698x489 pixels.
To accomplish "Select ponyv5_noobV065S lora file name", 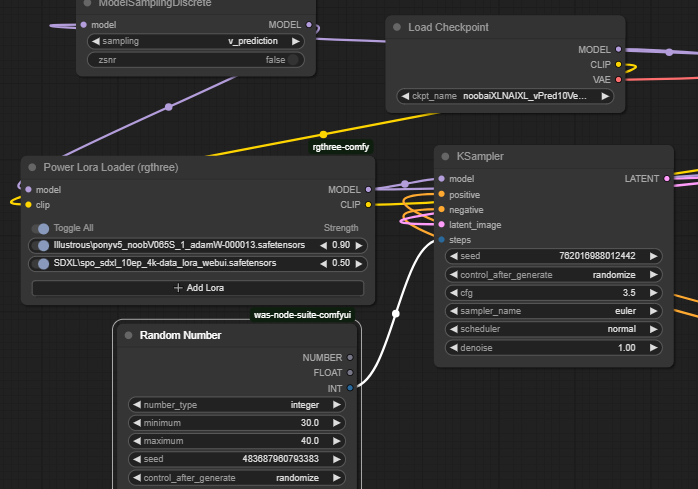I will [179, 245].
